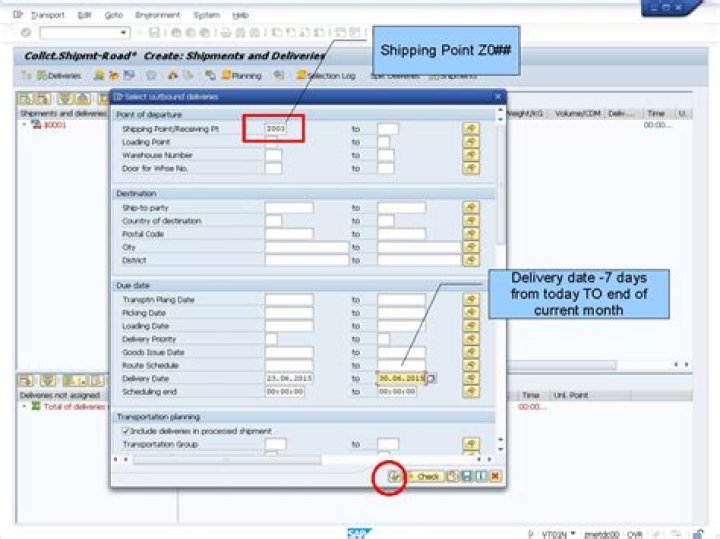
Task: Click the Shipments and deliveries column header
Action: point(63,113)
